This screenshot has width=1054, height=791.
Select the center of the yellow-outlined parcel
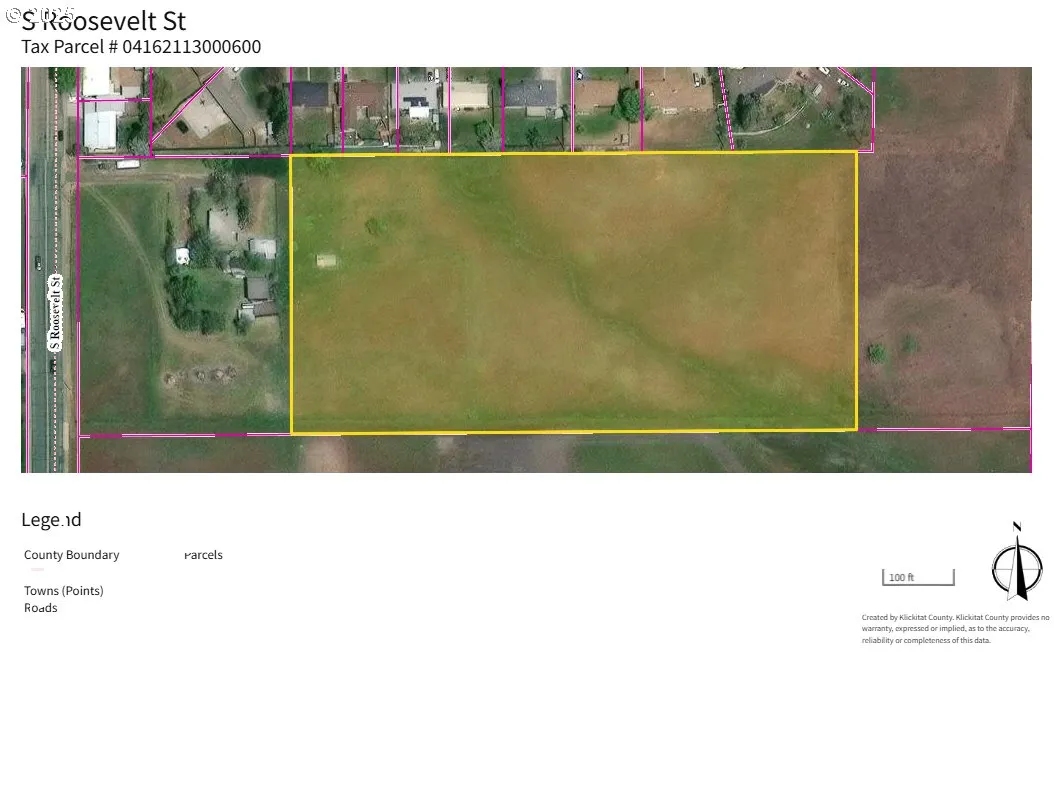(574, 292)
